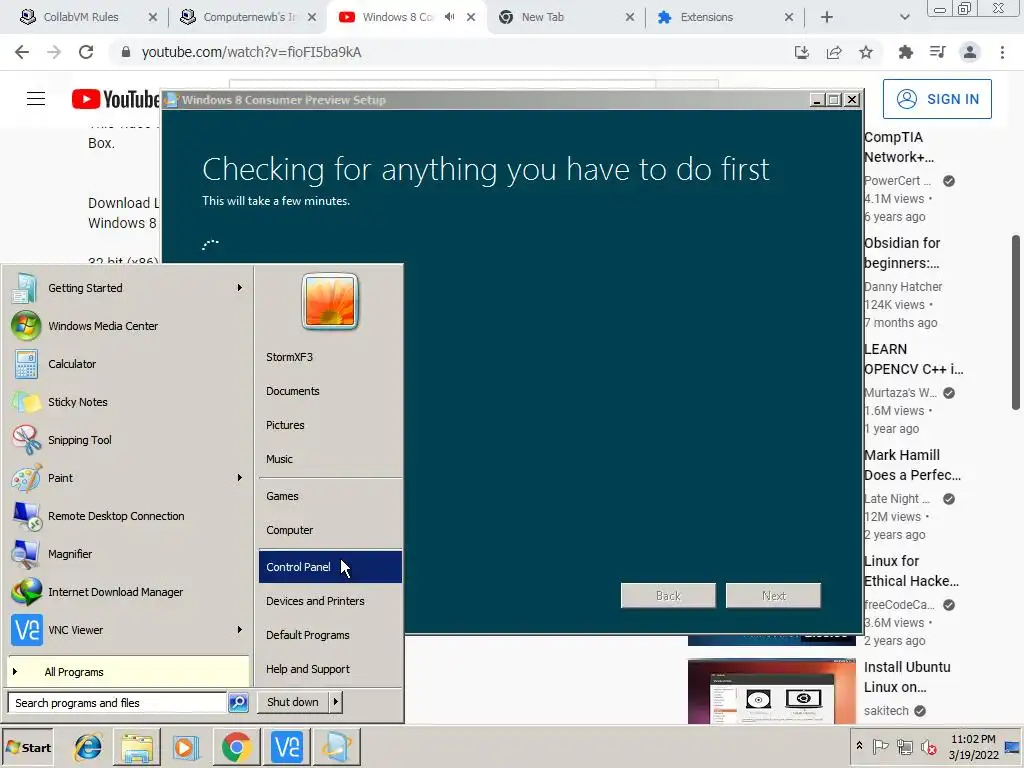1024x768 pixels.
Task: Click the install/download page icon in address bar
Action: [x=802, y=52]
